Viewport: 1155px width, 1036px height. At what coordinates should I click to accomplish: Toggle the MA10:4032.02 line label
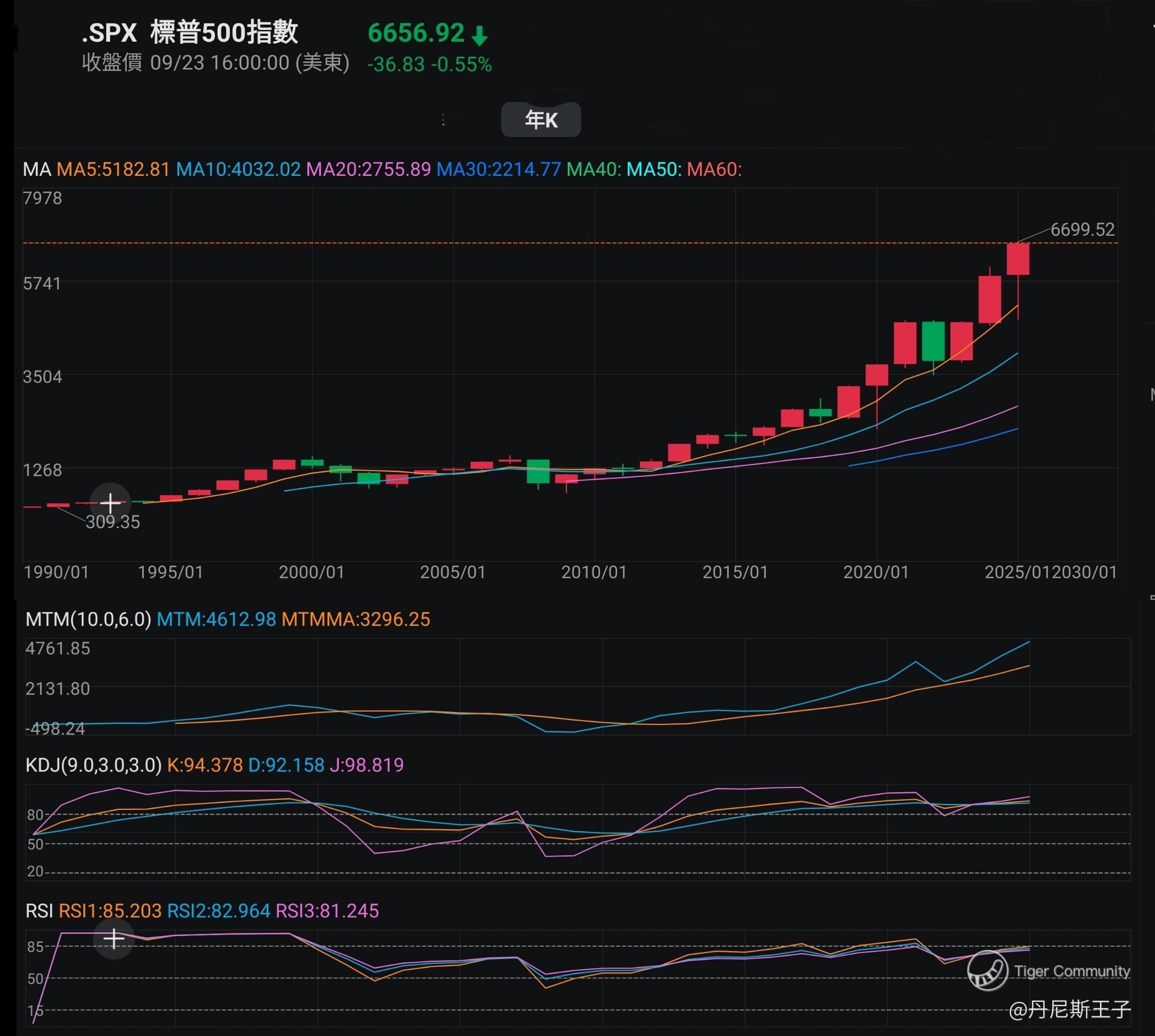[x=238, y=169]
